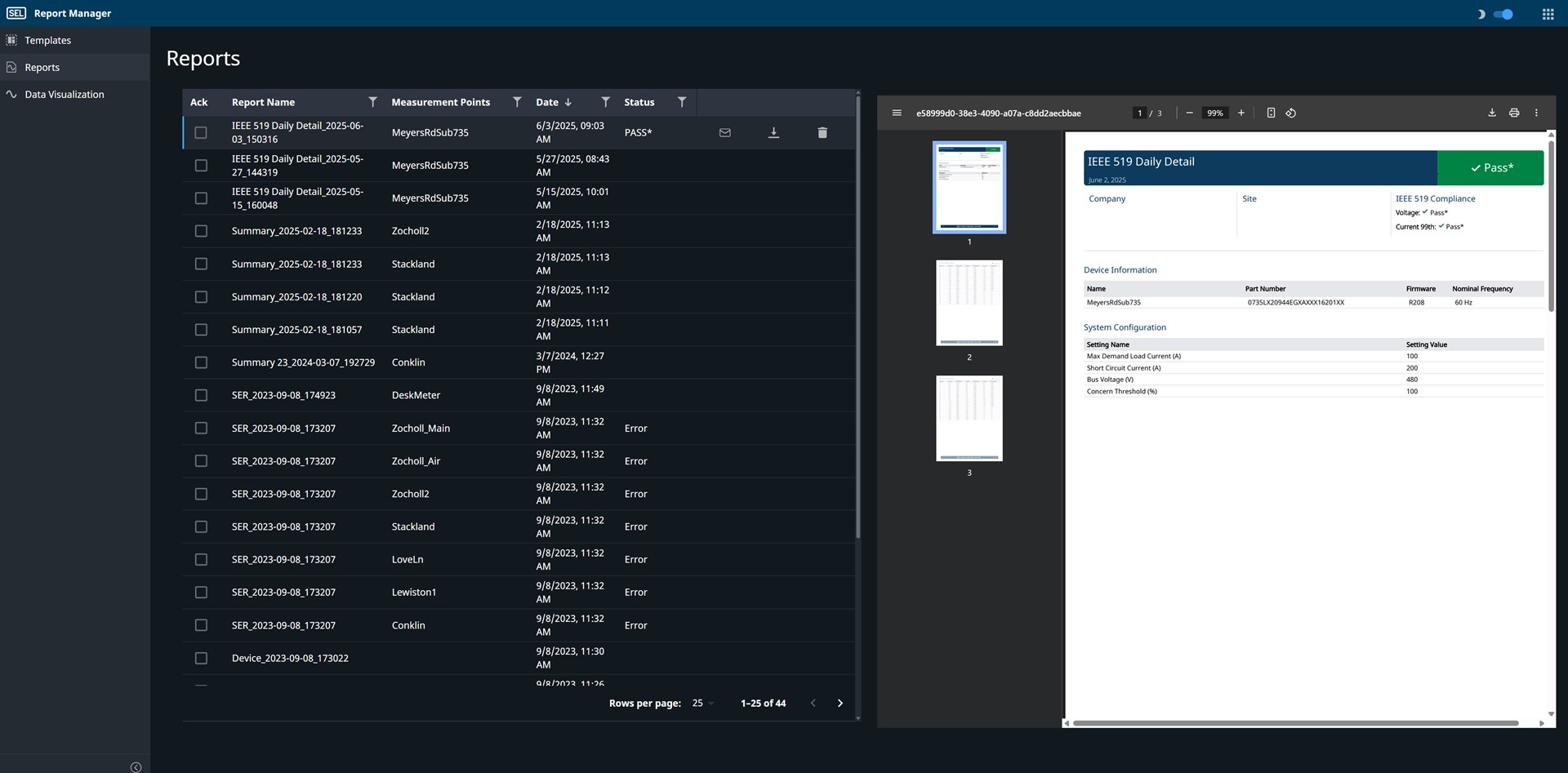Open the Status column filter

[682, 102]
